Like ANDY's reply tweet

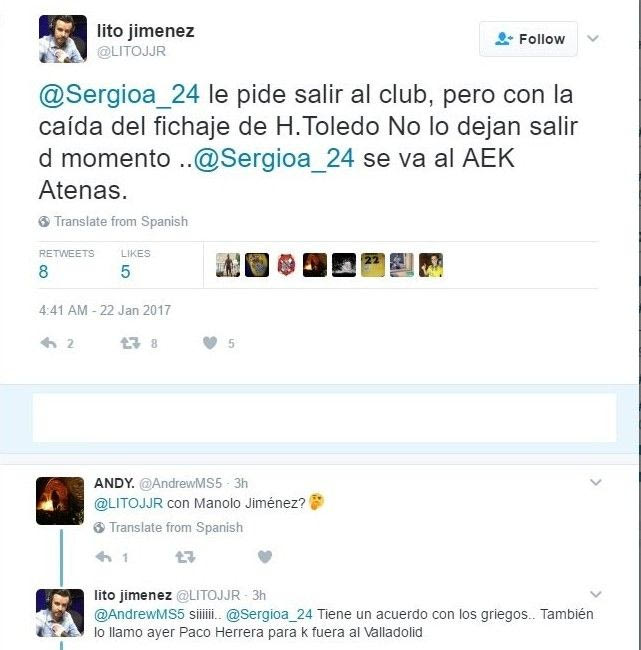click(265, 556)
